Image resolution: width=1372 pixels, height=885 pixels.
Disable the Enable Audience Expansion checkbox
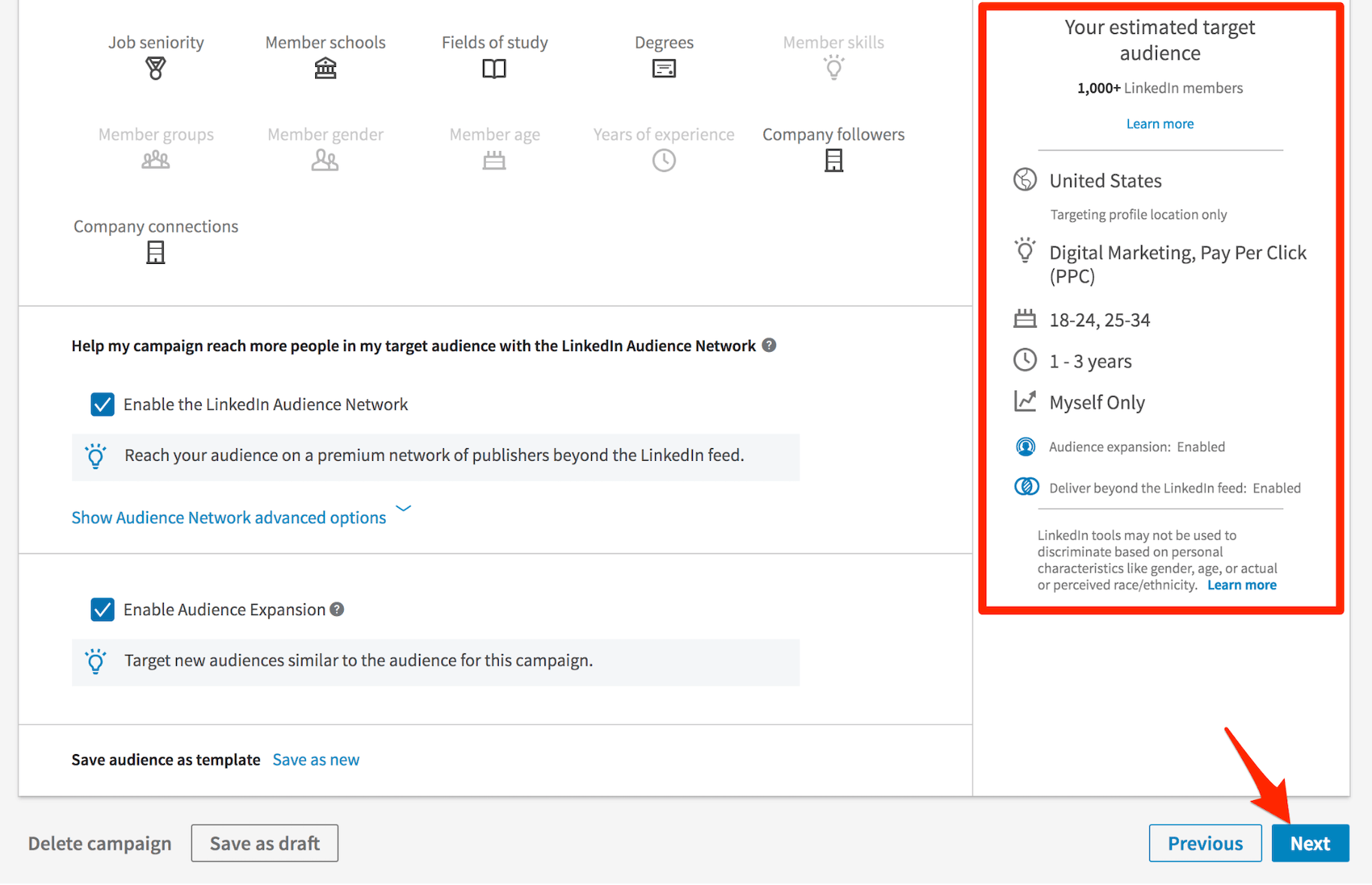point(102,609)
